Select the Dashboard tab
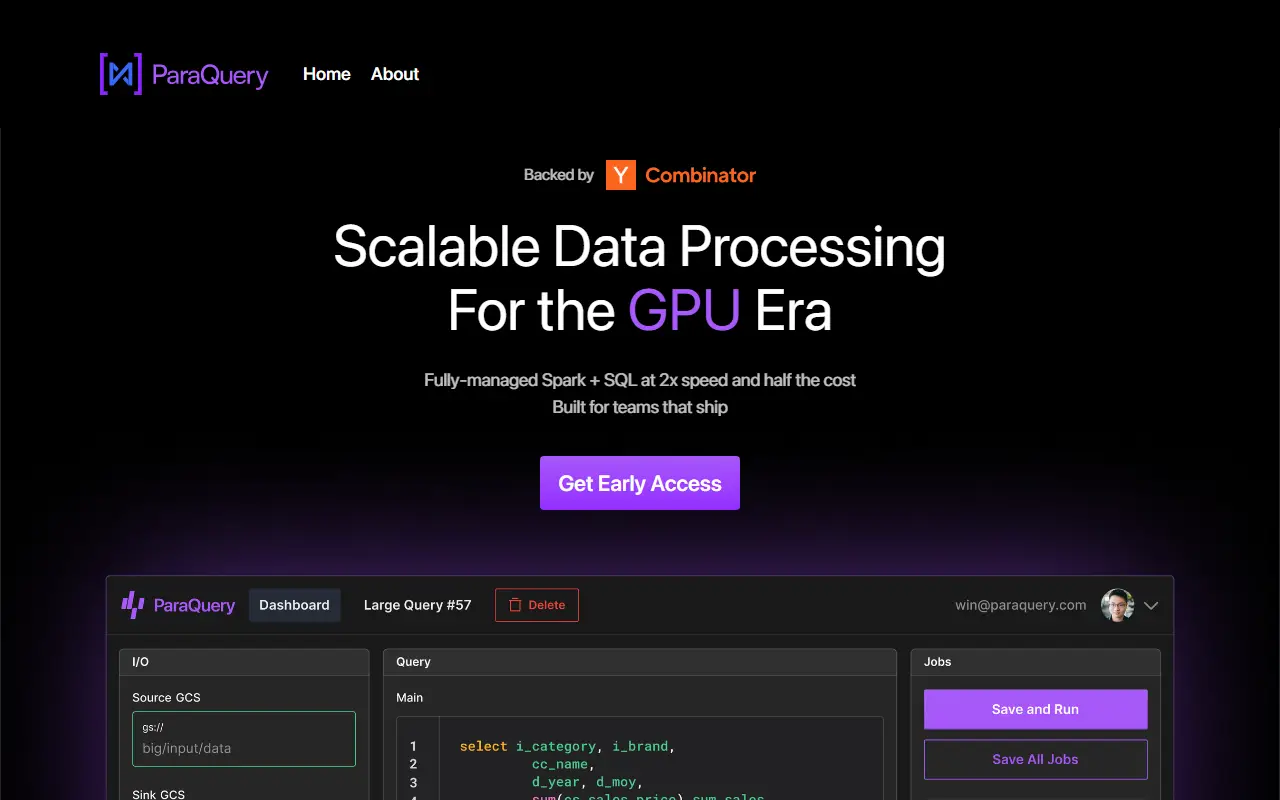 tap(294, 605)
